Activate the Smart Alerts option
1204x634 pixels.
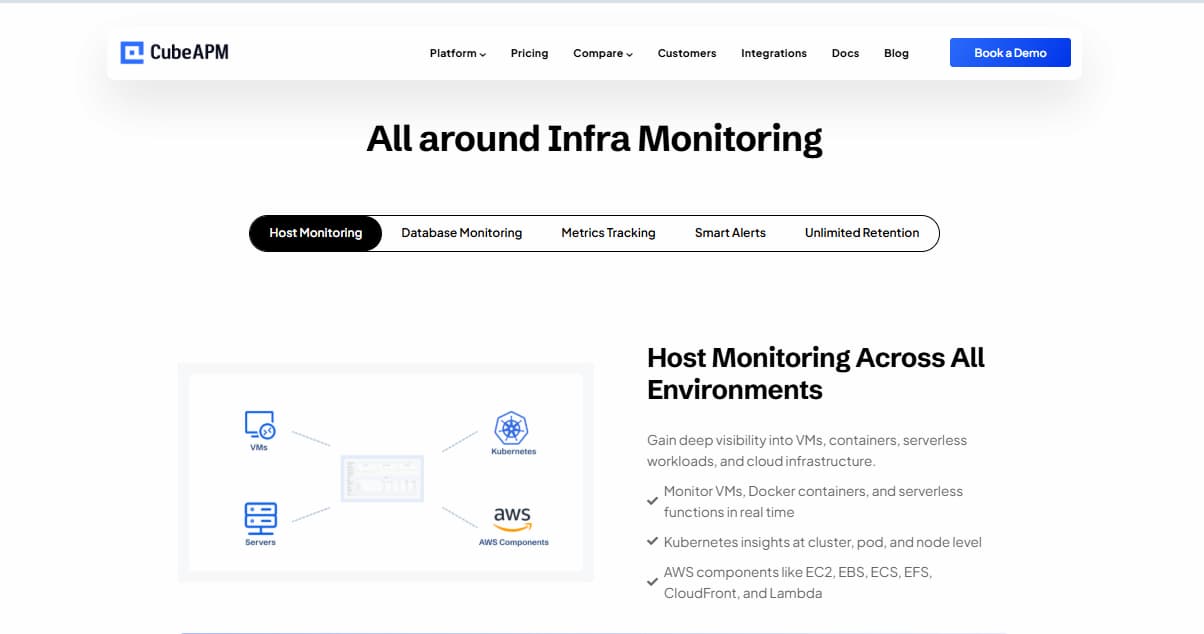[730, 233]
